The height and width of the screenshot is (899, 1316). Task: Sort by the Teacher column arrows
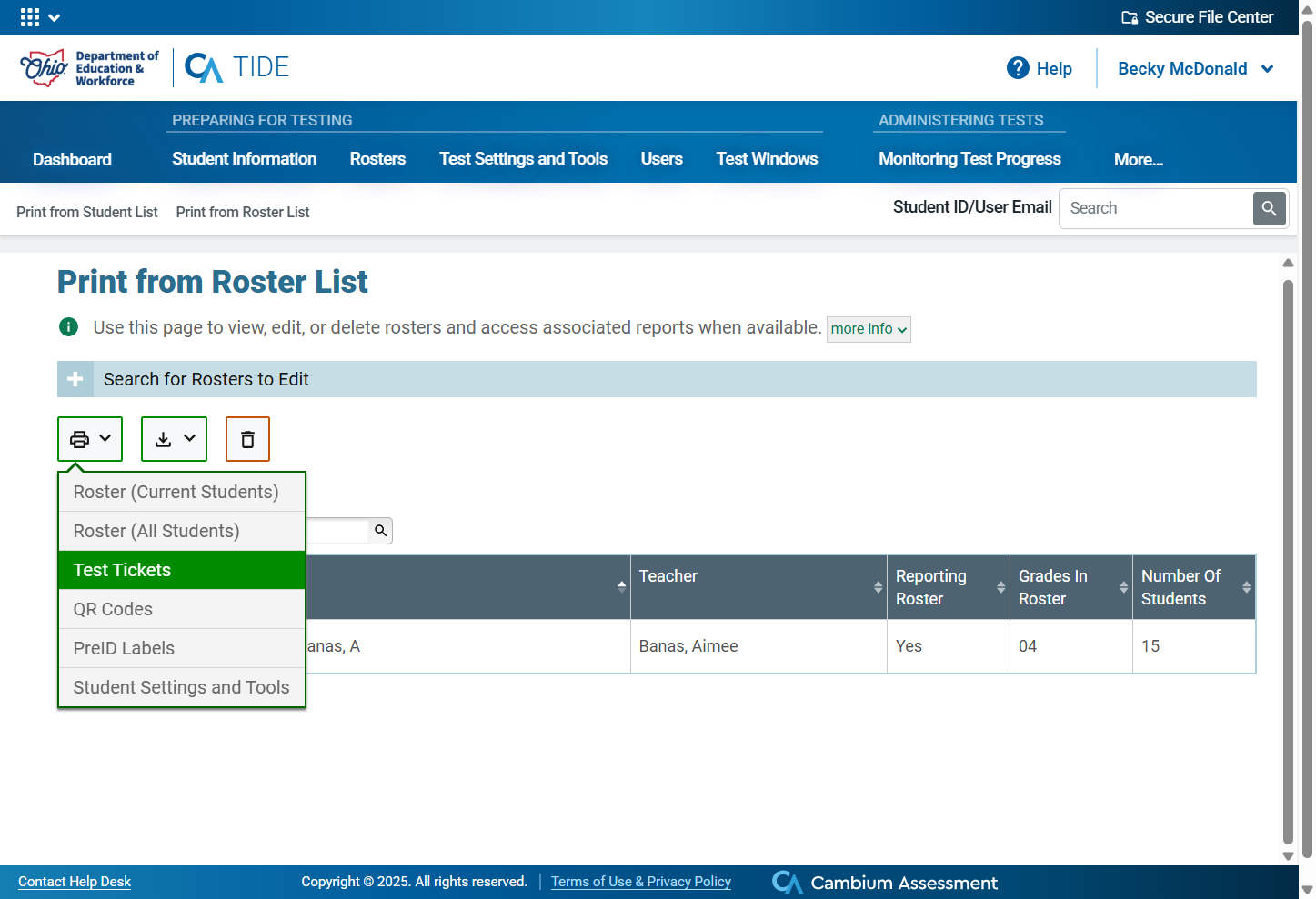pos(878,587)
